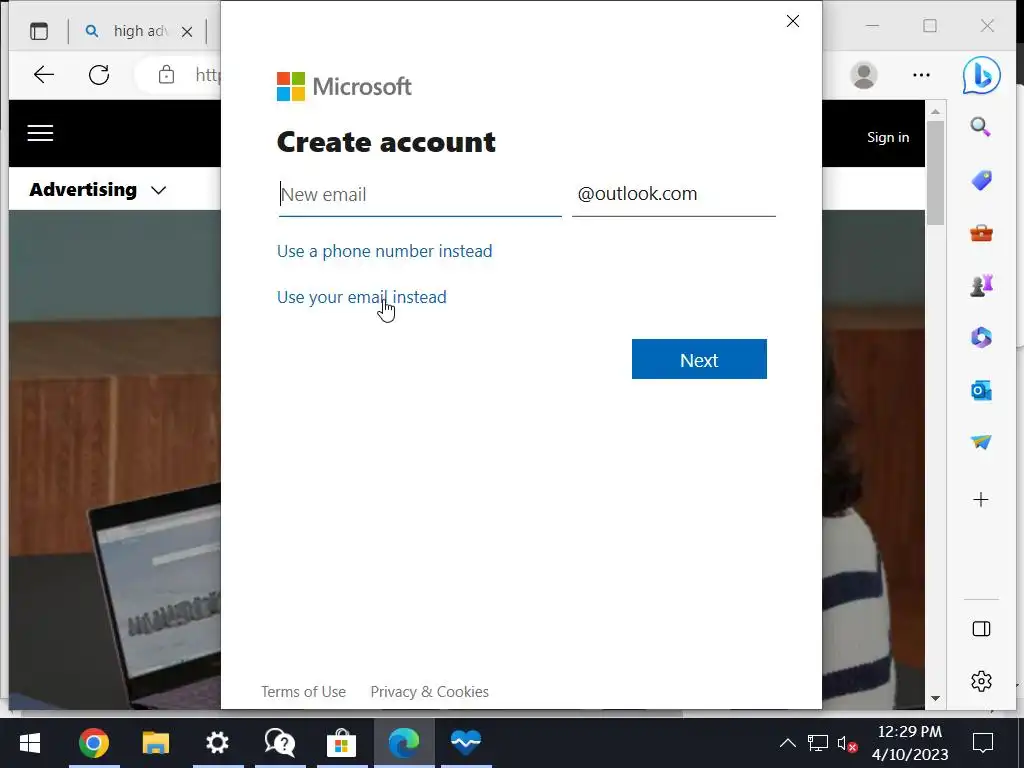
Task: Open sidebar settings gear icon
Action: (981, 681)
